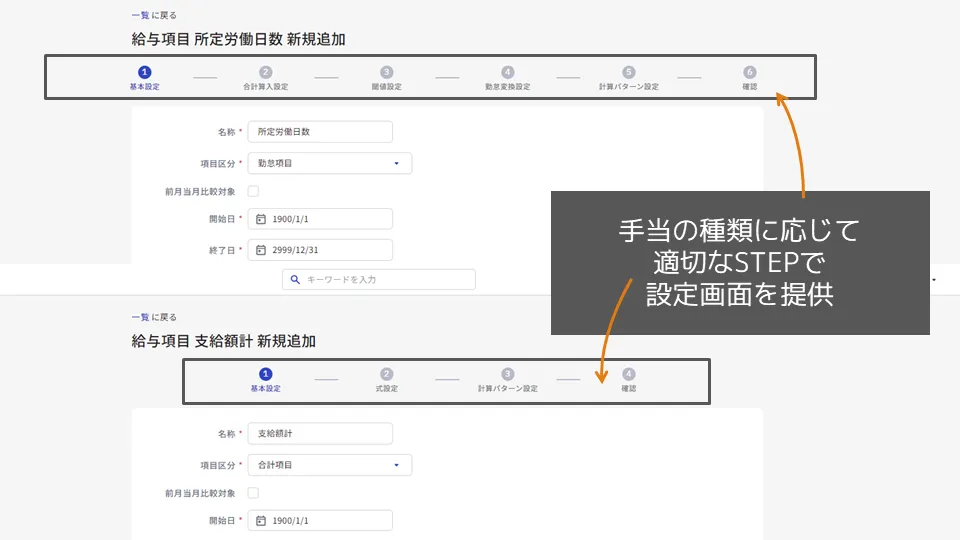960x540 pixels.
Task: Open calendar icon for 支給額計 開始日
Action: [261, 521]
